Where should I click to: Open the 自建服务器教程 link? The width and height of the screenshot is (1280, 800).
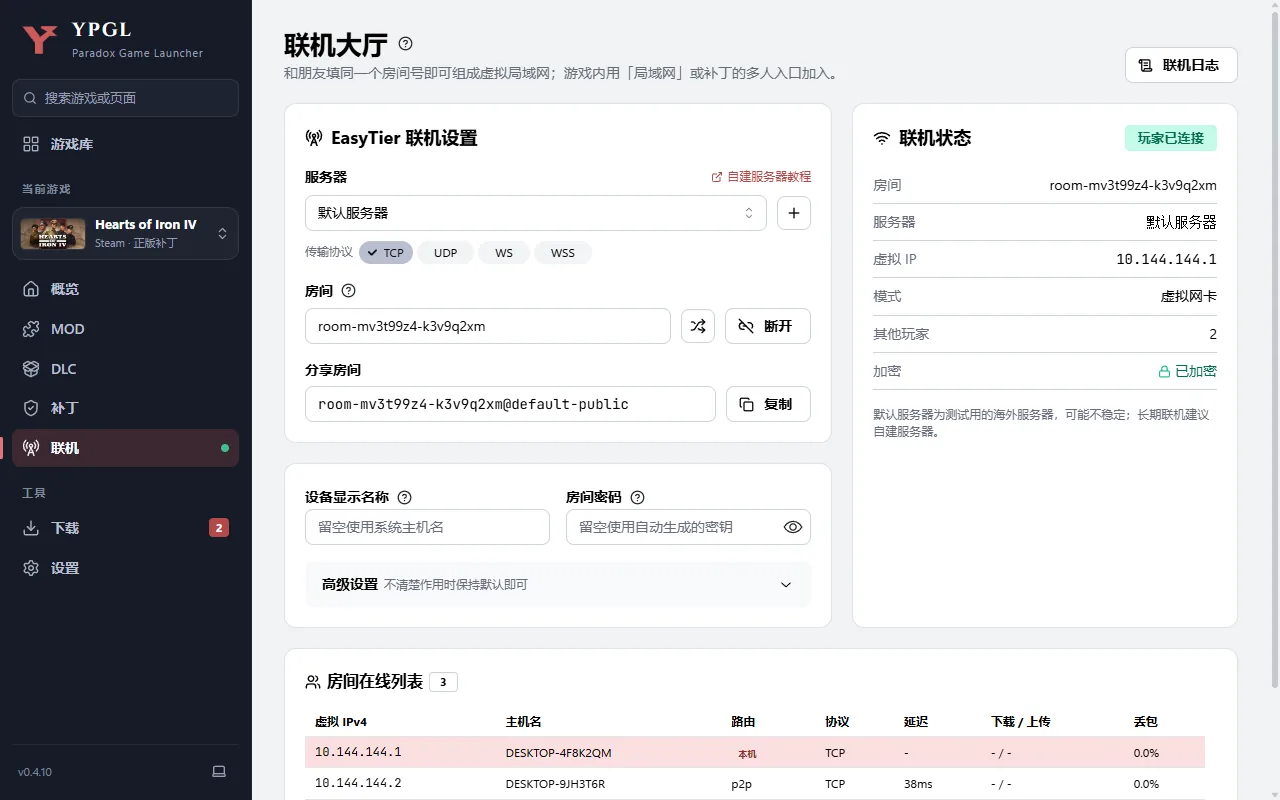pyautogui.click(x=761, y=177)
